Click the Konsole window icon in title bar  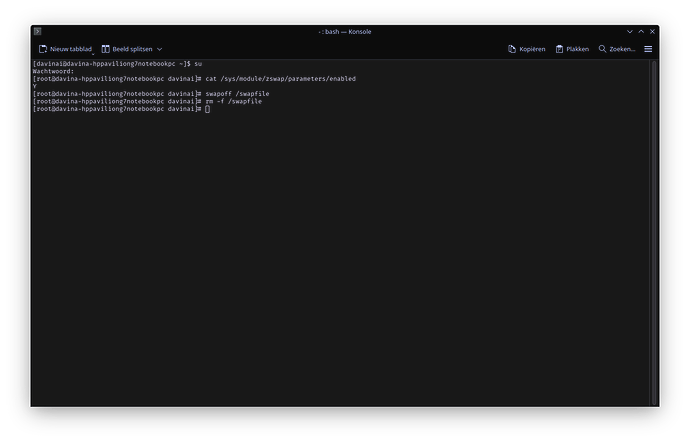[x=37, y=31]
